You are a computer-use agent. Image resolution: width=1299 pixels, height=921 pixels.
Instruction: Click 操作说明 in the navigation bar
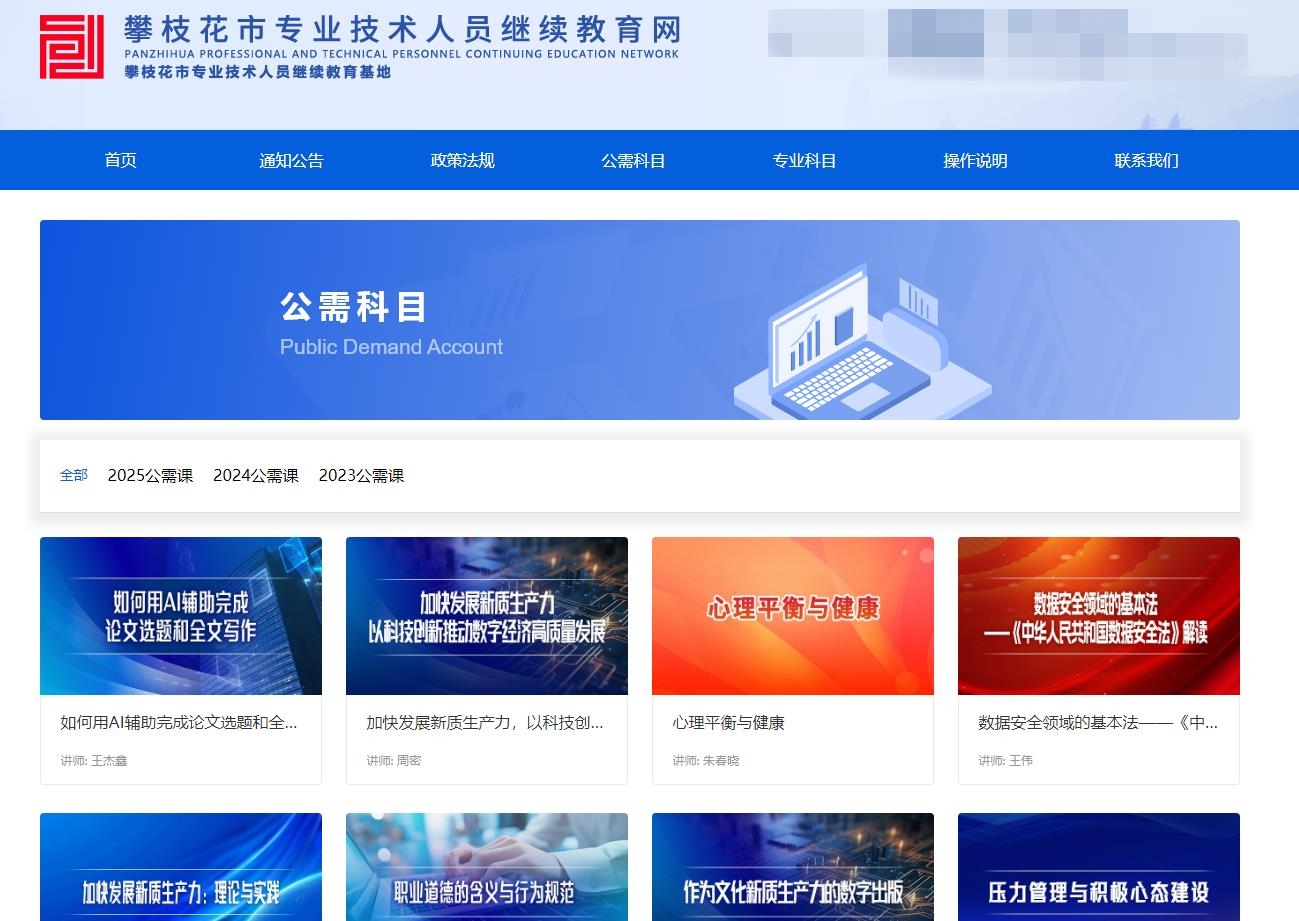point(975,160)
